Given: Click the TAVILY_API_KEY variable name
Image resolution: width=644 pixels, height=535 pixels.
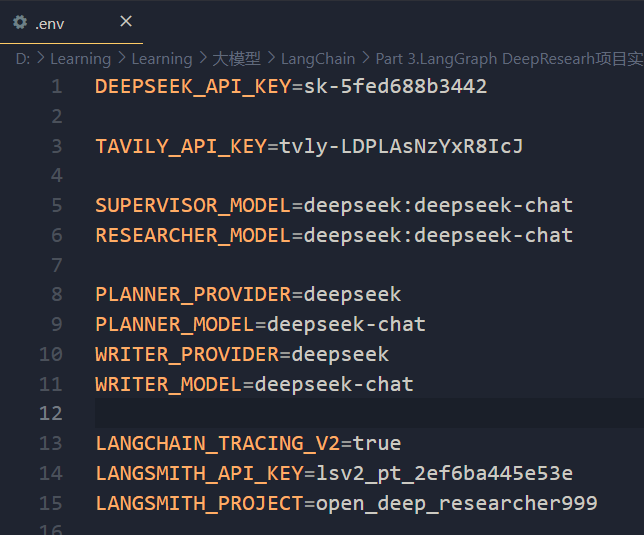Looking at the screenshot, I should (x=181, y=147).
